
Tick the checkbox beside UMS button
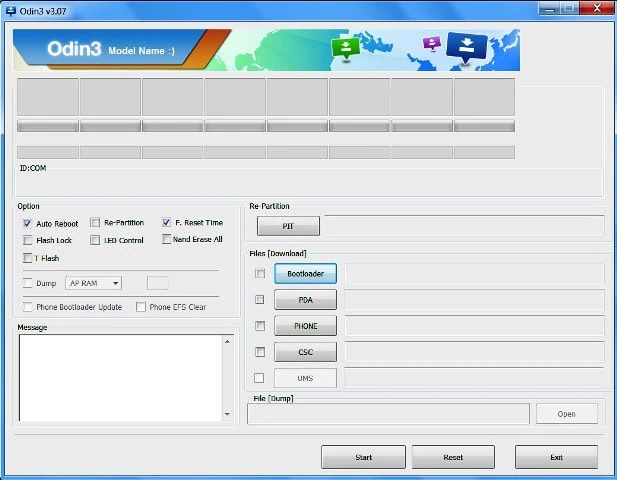259,378
